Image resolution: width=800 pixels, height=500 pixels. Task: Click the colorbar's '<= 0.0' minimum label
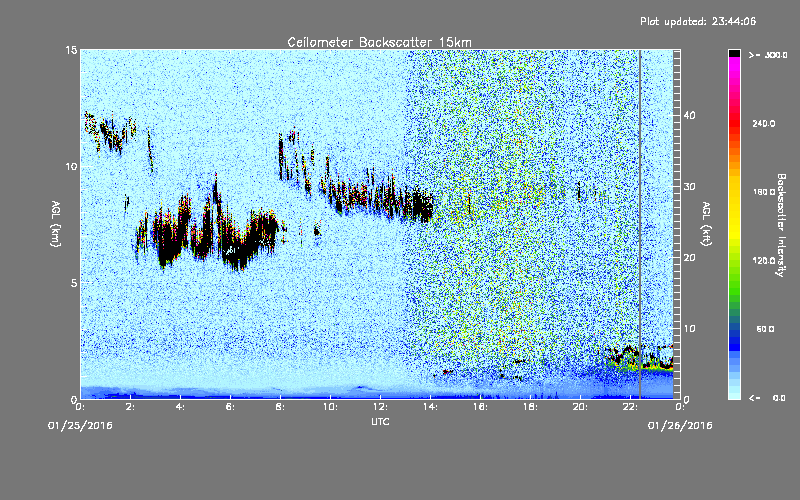pos(767,398)
